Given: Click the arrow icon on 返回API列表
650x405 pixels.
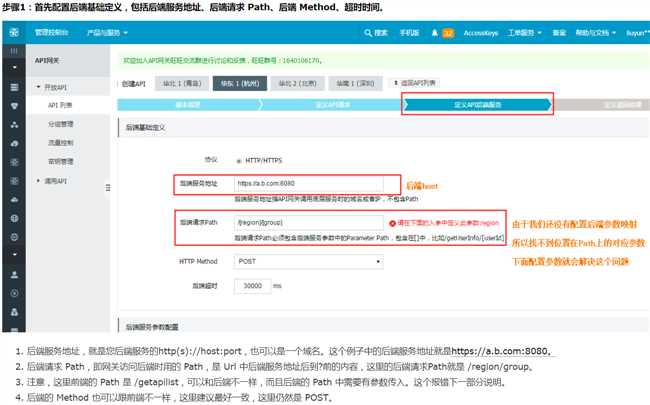Looking at the screenshot, I should 396,83.
